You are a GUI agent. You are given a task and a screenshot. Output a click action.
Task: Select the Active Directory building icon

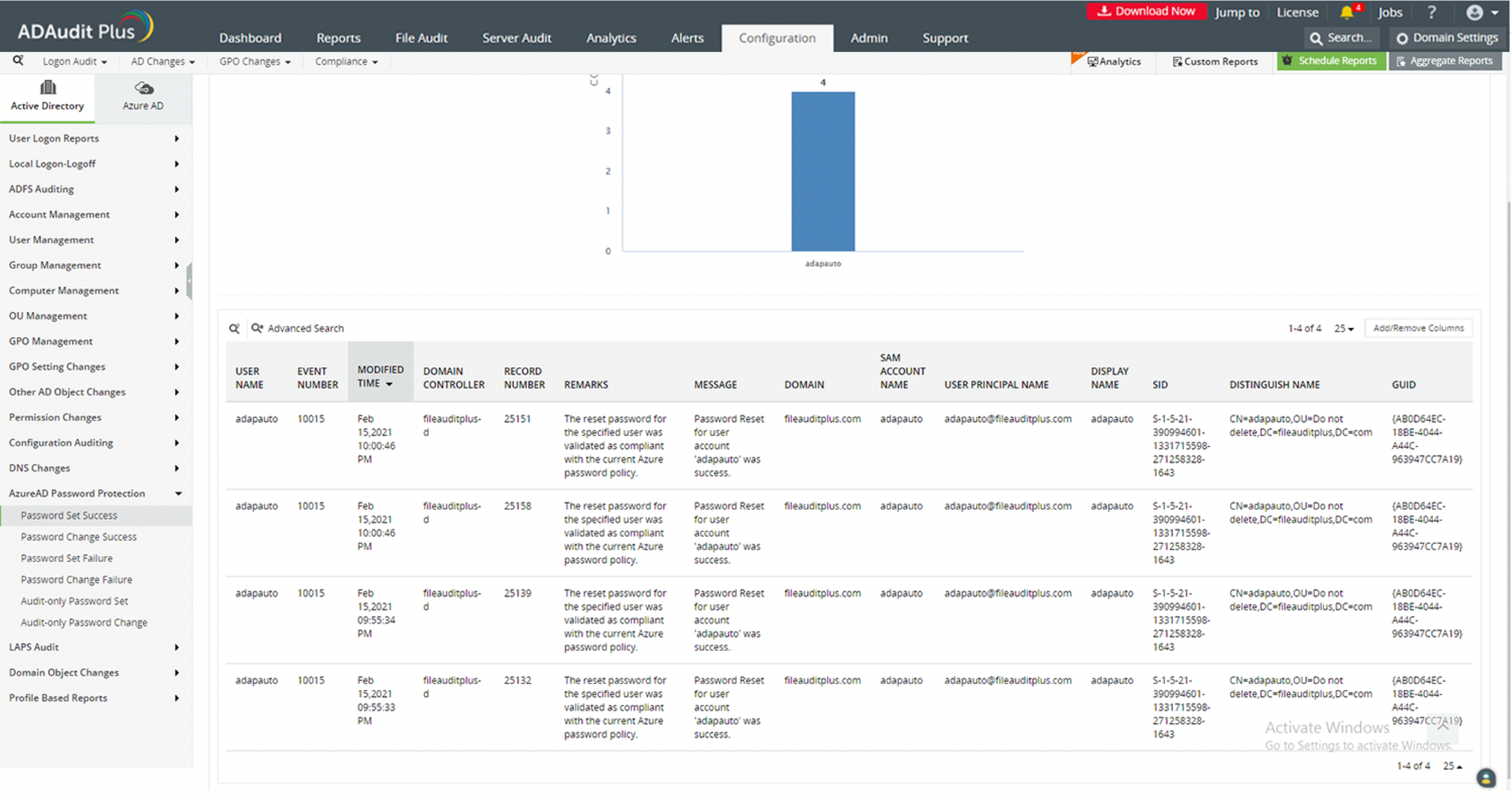pos(47,88)
